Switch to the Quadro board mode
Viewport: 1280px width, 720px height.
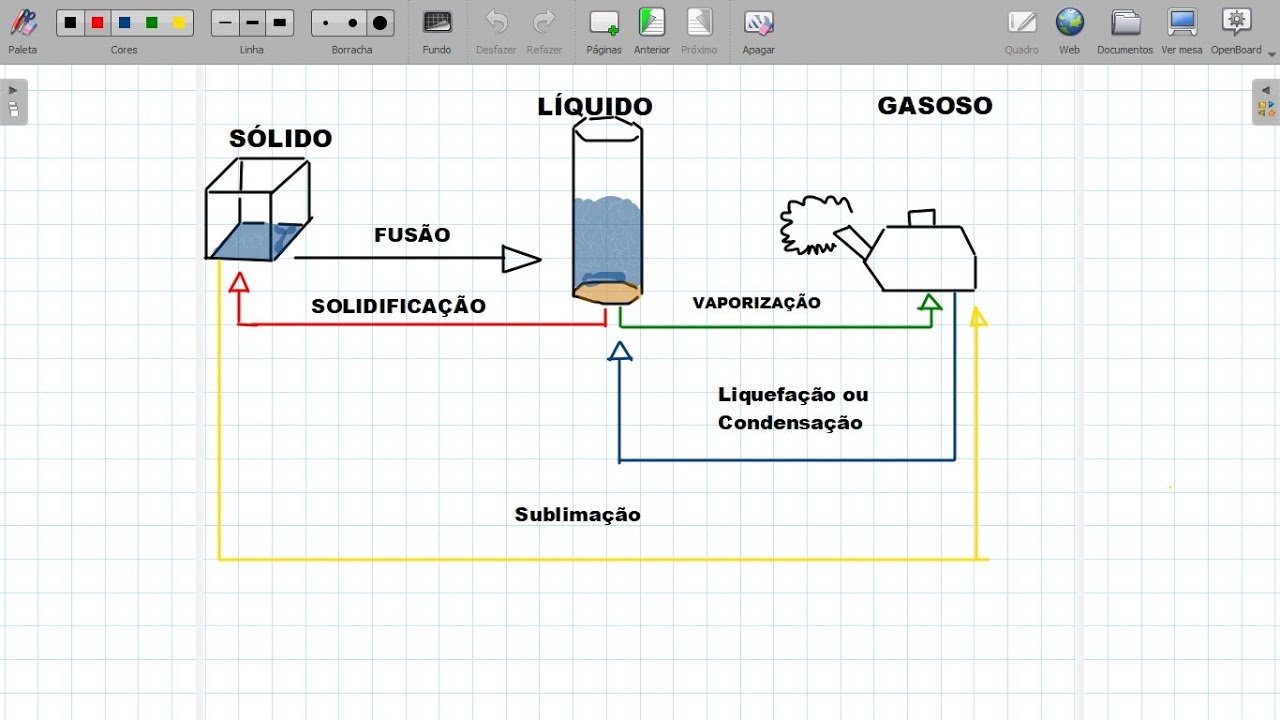tap(1022, 29)
